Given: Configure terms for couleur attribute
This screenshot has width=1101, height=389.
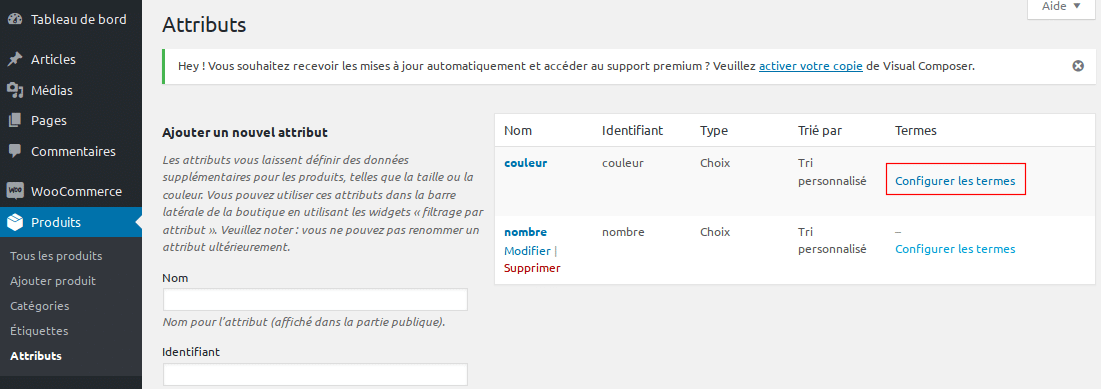Looking at the screenshot, I should (955, 180).
